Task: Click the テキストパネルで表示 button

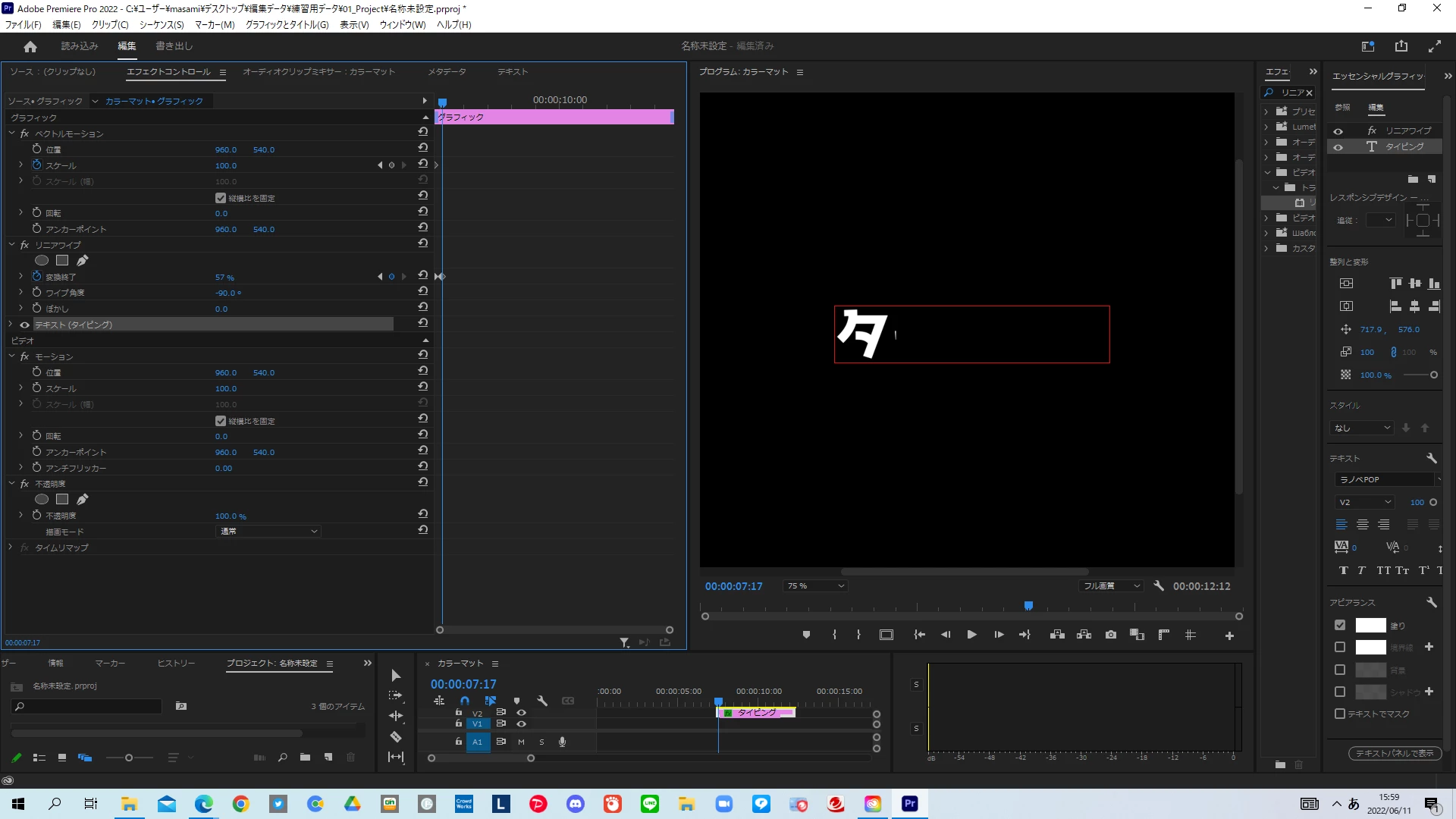Action: tap(1394, 753)
